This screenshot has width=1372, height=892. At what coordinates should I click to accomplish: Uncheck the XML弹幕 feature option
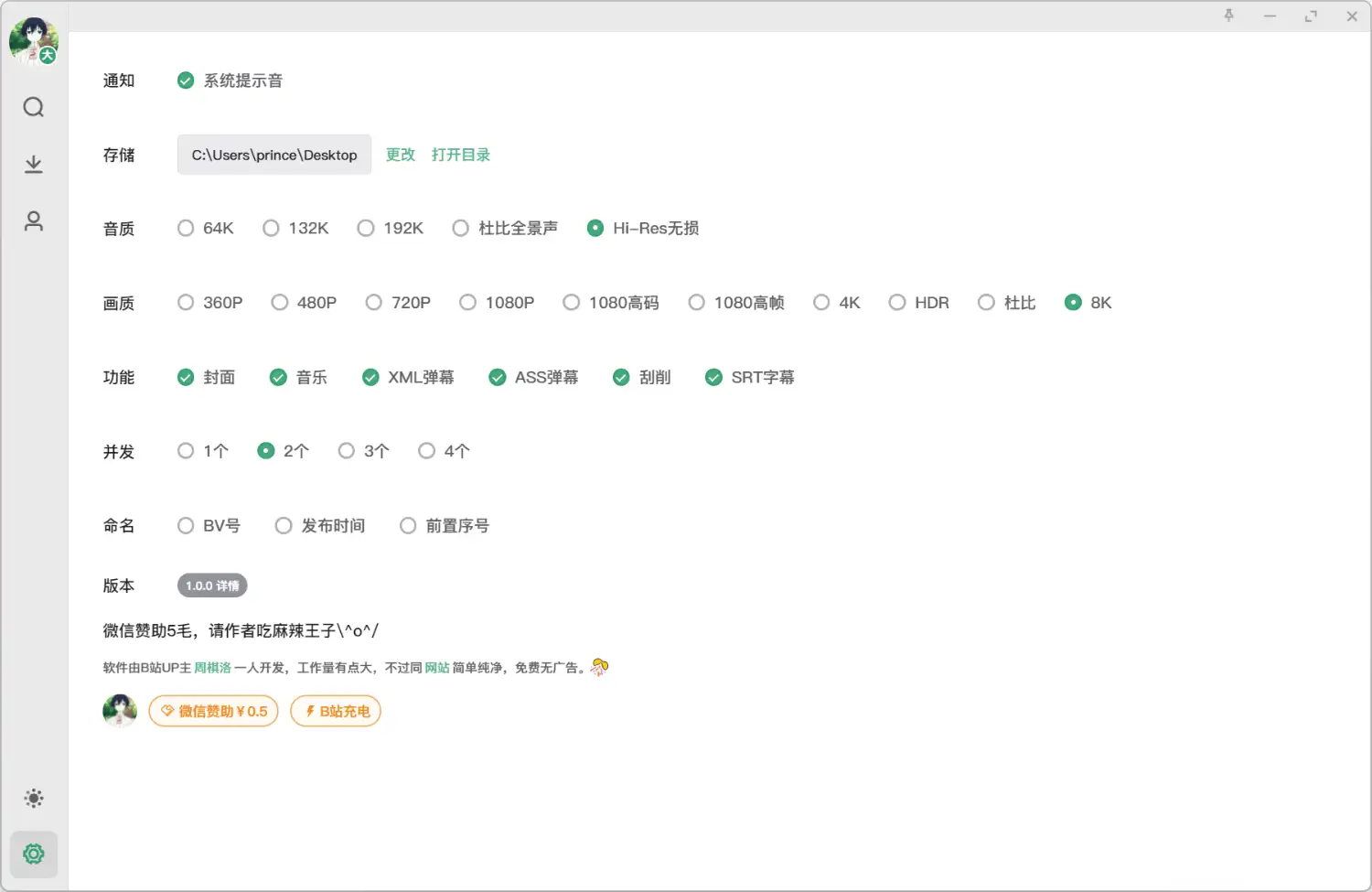pos(370,377)
